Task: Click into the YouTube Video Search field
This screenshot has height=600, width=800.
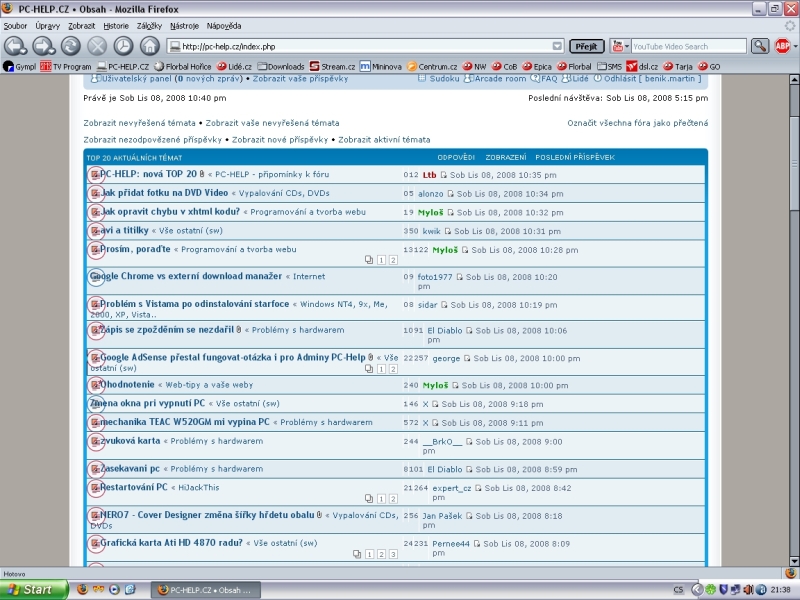Action: (x=688, y=46)
